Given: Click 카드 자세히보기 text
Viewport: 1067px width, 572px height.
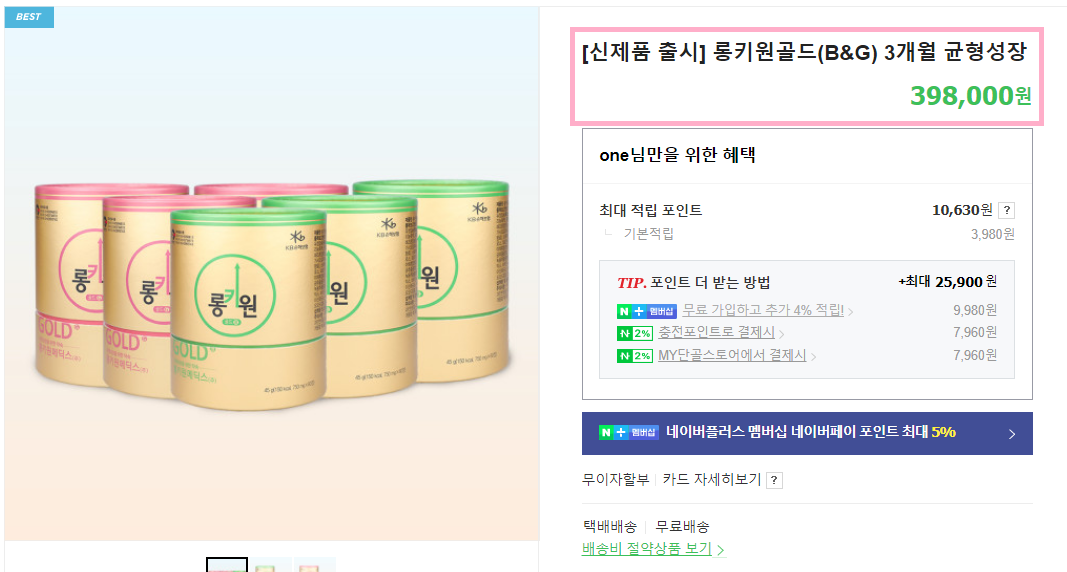Looking at the screenshot, I should [711, 480].
